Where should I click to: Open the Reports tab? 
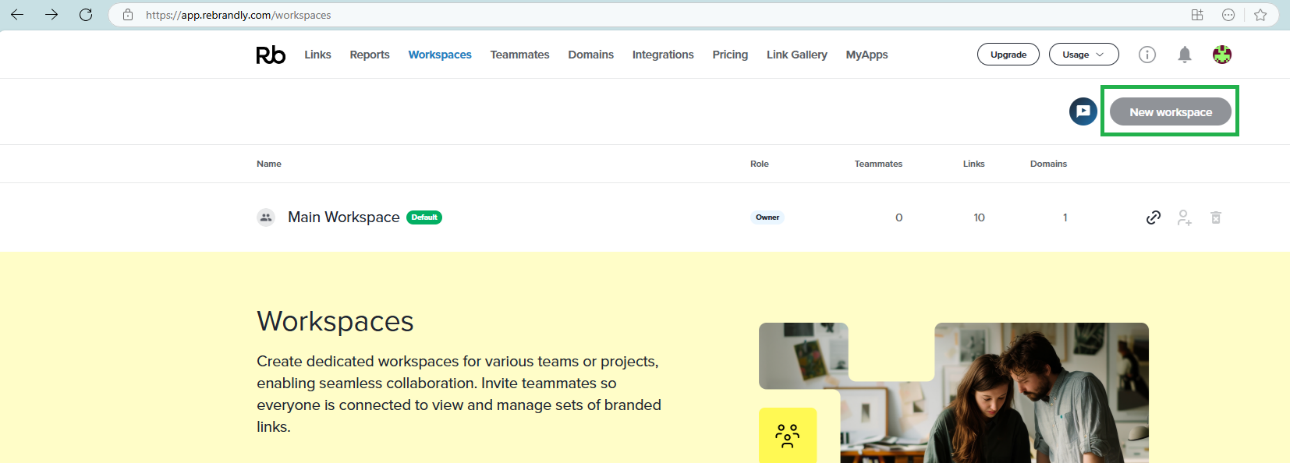pos(369,55)
